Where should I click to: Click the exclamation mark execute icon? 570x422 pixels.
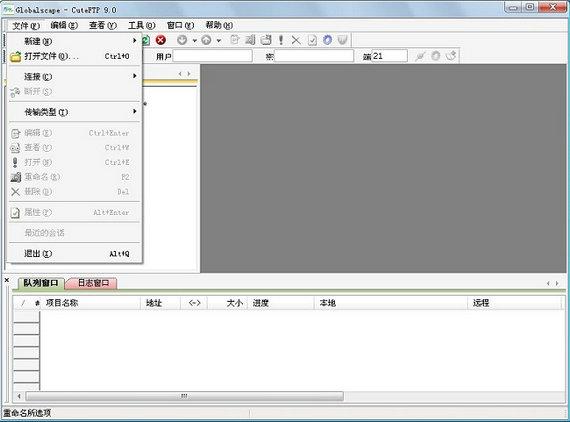281,40
